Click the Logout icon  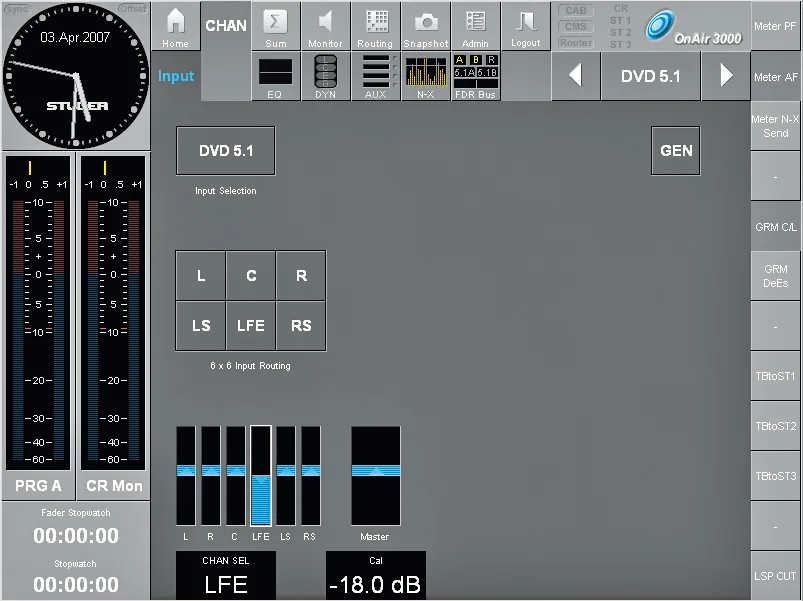(x=525, y=26)
